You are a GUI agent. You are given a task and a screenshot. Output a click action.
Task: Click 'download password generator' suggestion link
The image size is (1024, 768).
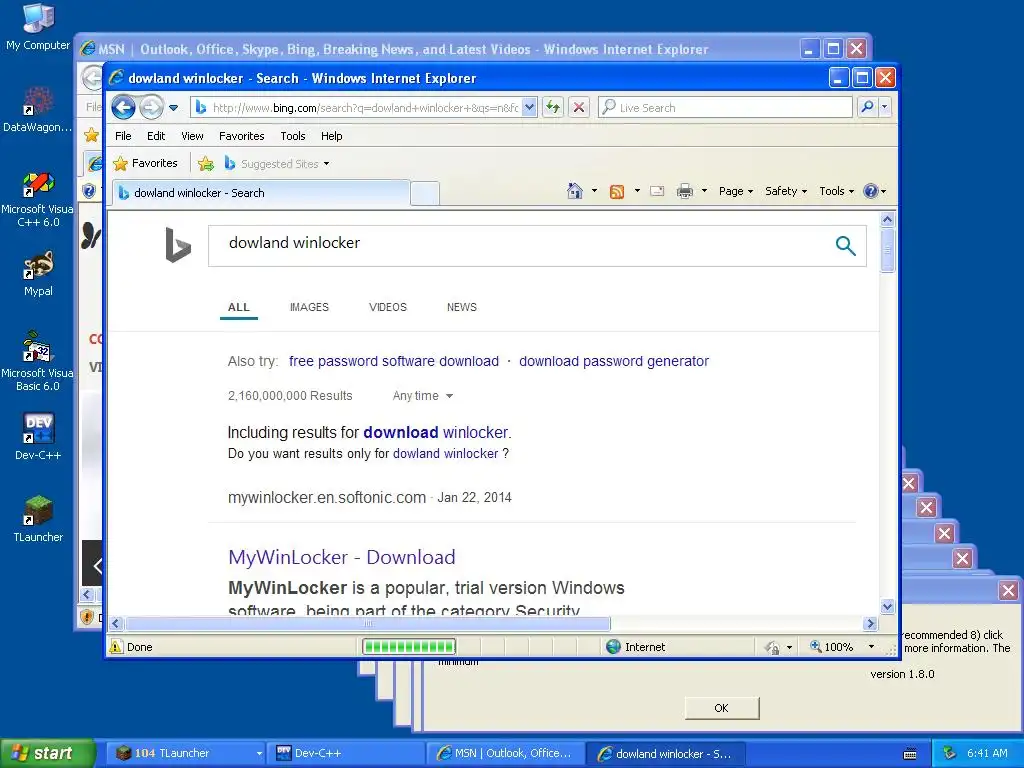[614, 361]
